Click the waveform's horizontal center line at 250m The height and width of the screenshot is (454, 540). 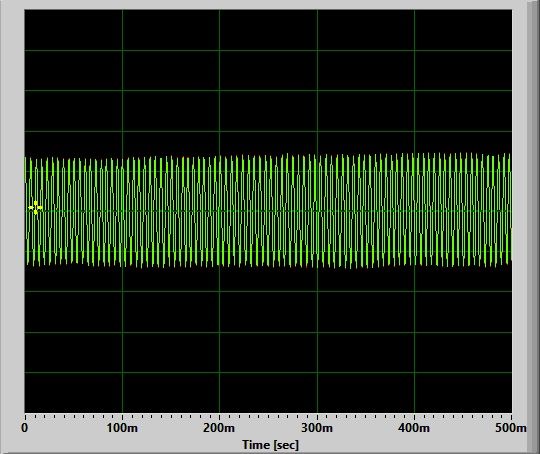(268, 211)
